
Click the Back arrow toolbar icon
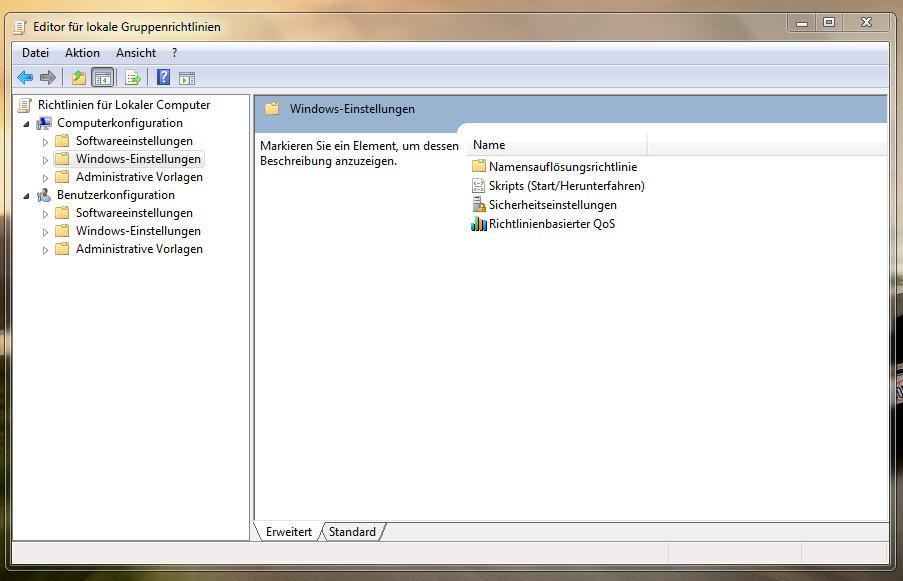coord(25,77)
